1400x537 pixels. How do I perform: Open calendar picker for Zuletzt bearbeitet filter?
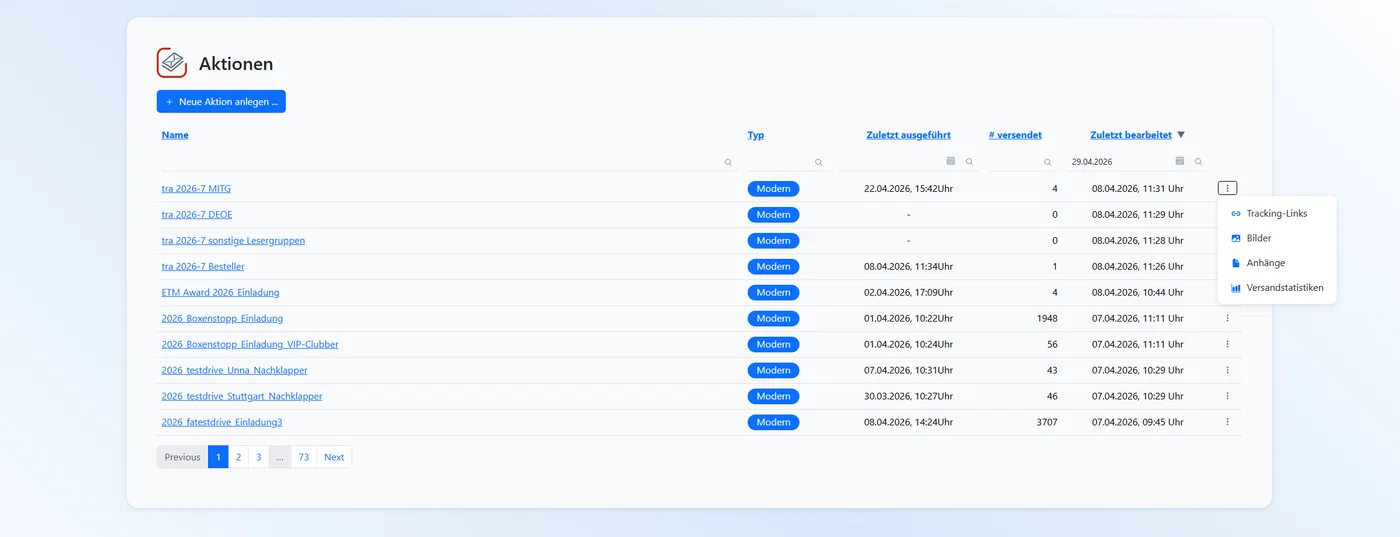click(x=1180, y=161)
